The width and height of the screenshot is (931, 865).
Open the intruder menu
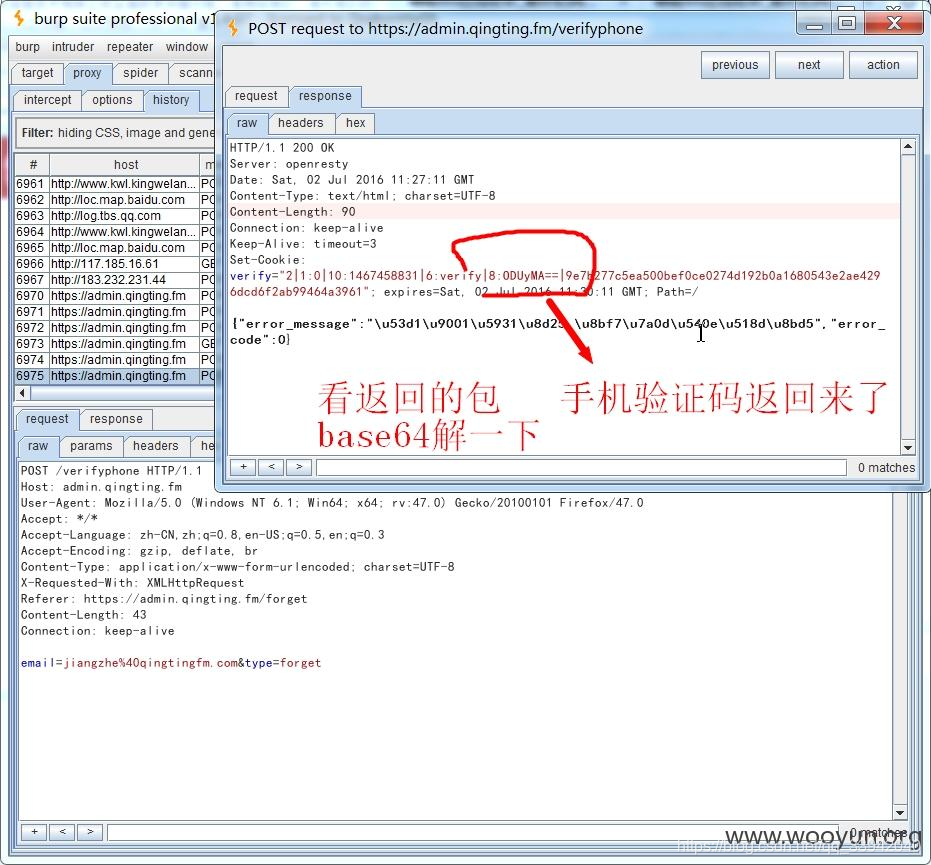tap(72, 47)
